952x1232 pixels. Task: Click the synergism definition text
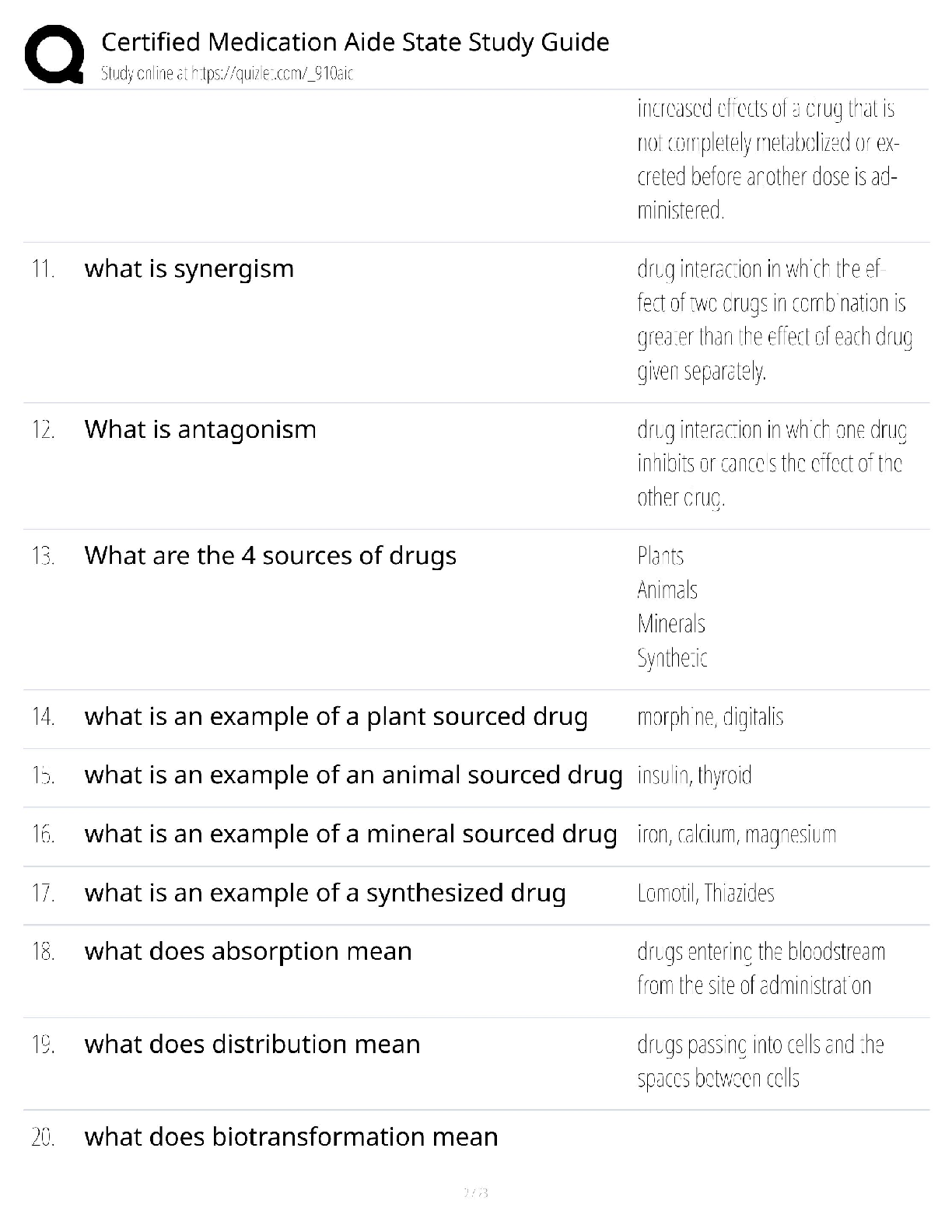point(774,320)
